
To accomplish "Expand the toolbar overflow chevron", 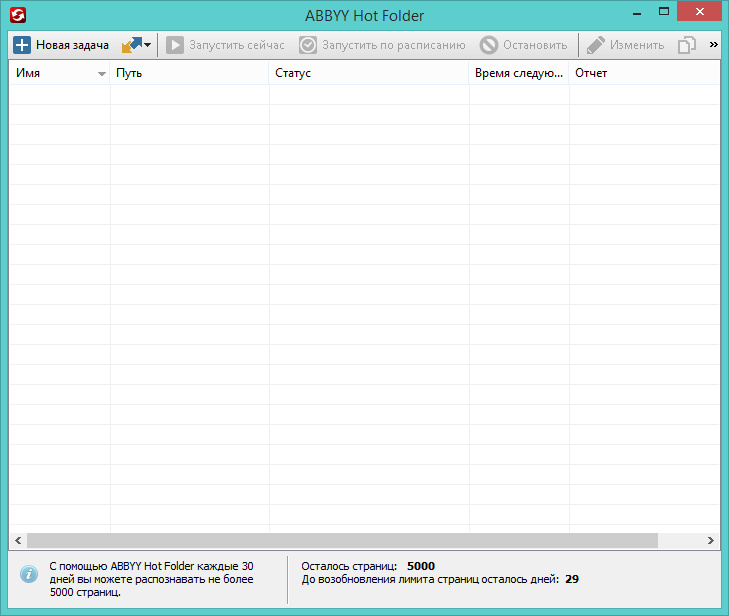I will tap(714, 45).
